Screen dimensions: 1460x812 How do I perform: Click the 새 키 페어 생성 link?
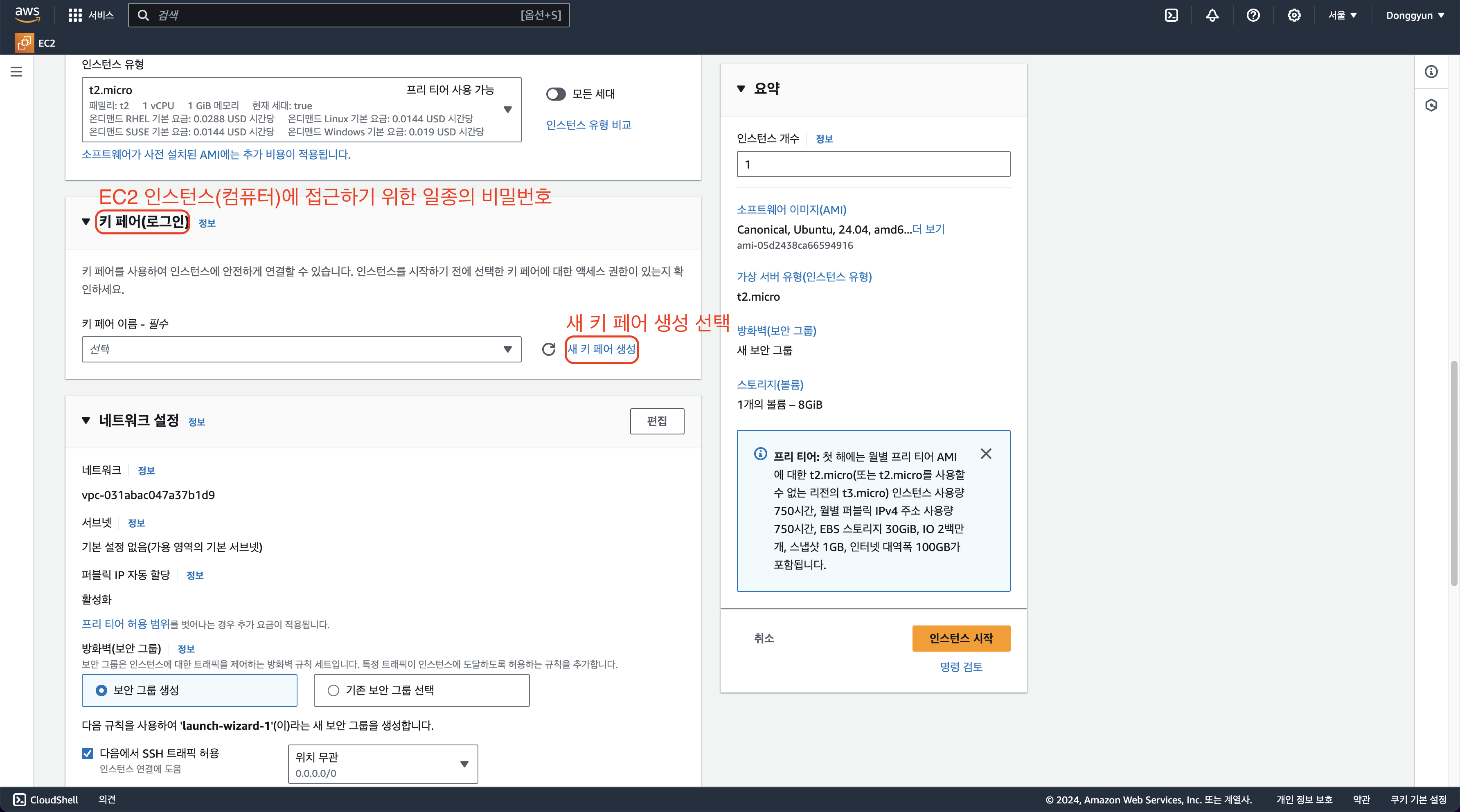602,349
